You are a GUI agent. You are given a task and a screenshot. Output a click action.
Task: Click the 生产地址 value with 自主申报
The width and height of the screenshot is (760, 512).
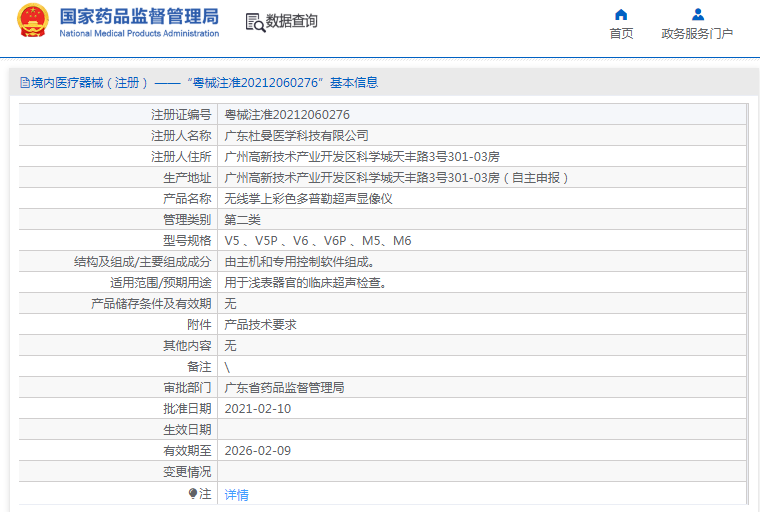pyautogui.click(x=396, y=178)
